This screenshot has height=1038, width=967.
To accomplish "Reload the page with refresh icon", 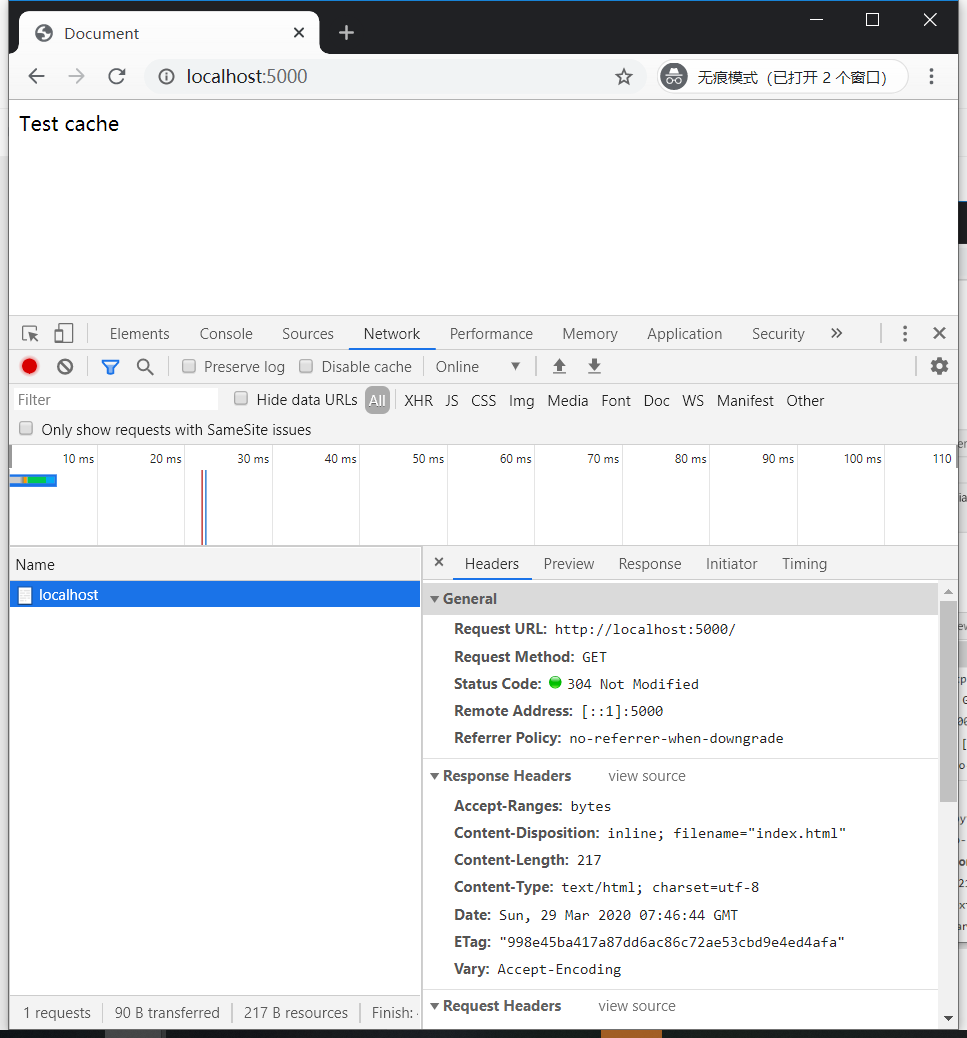I will [x=116, y=77].
